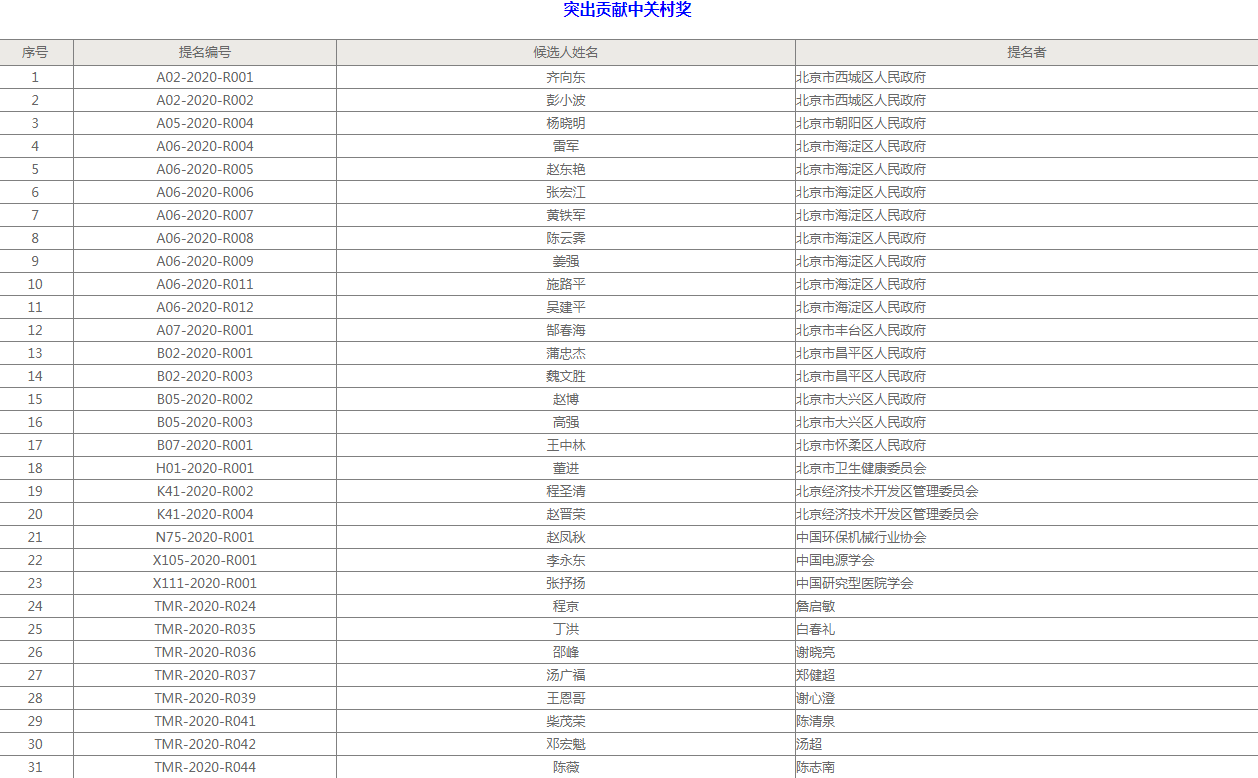Viewport: 1258px width, 778px height.
Task: Click candidate name 汤广福
Action: point(566,675)
